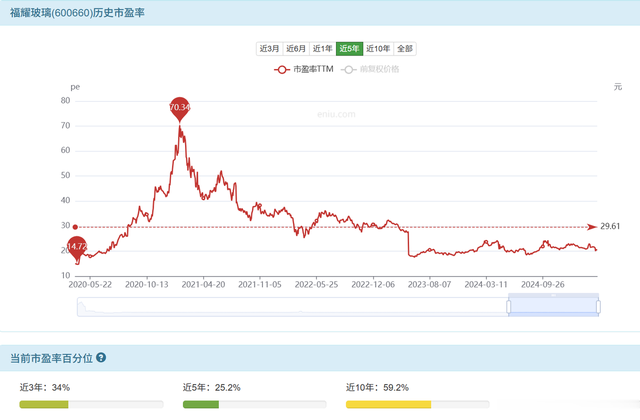Click the selected range in data zoom bar
The height and width of the screenshot is (420, 640).
(553, 307)
